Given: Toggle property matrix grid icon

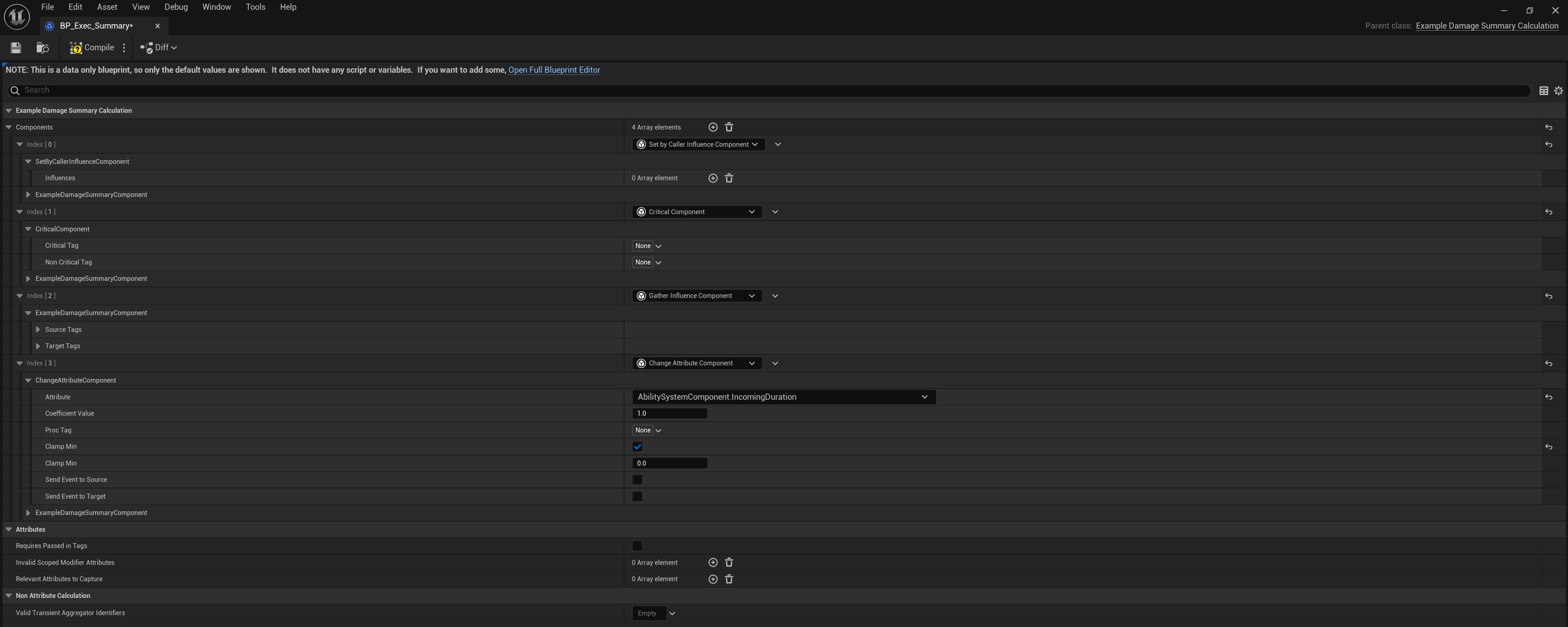Looking at the screenshot, I should (1543, 91).
